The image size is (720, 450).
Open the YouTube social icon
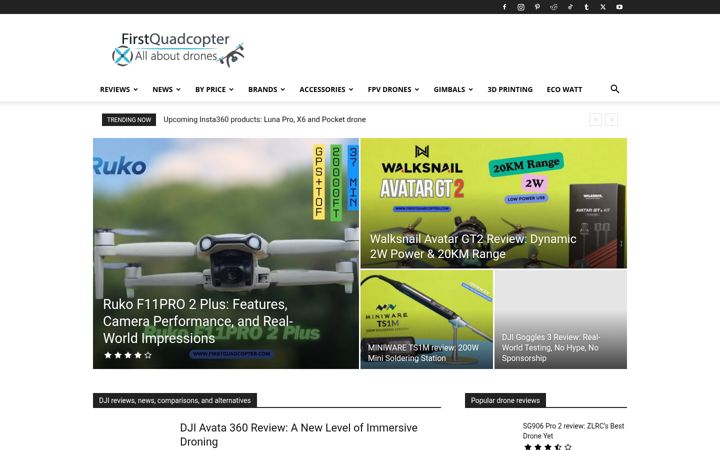pyautogui.click(x=619, y=7)
